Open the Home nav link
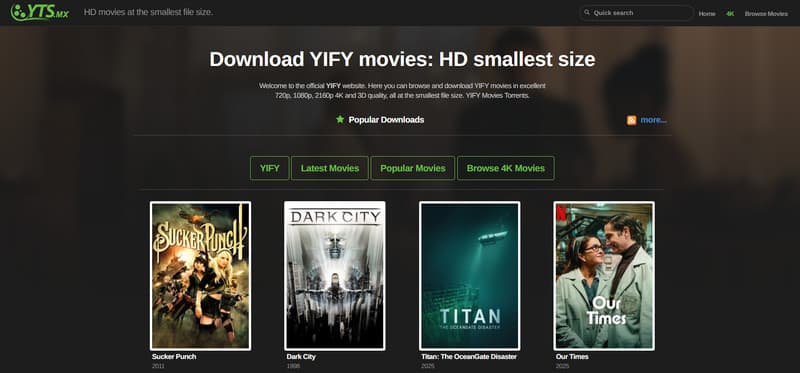The image size is (800, 373). pyautogui.click(x=707, y=14)
